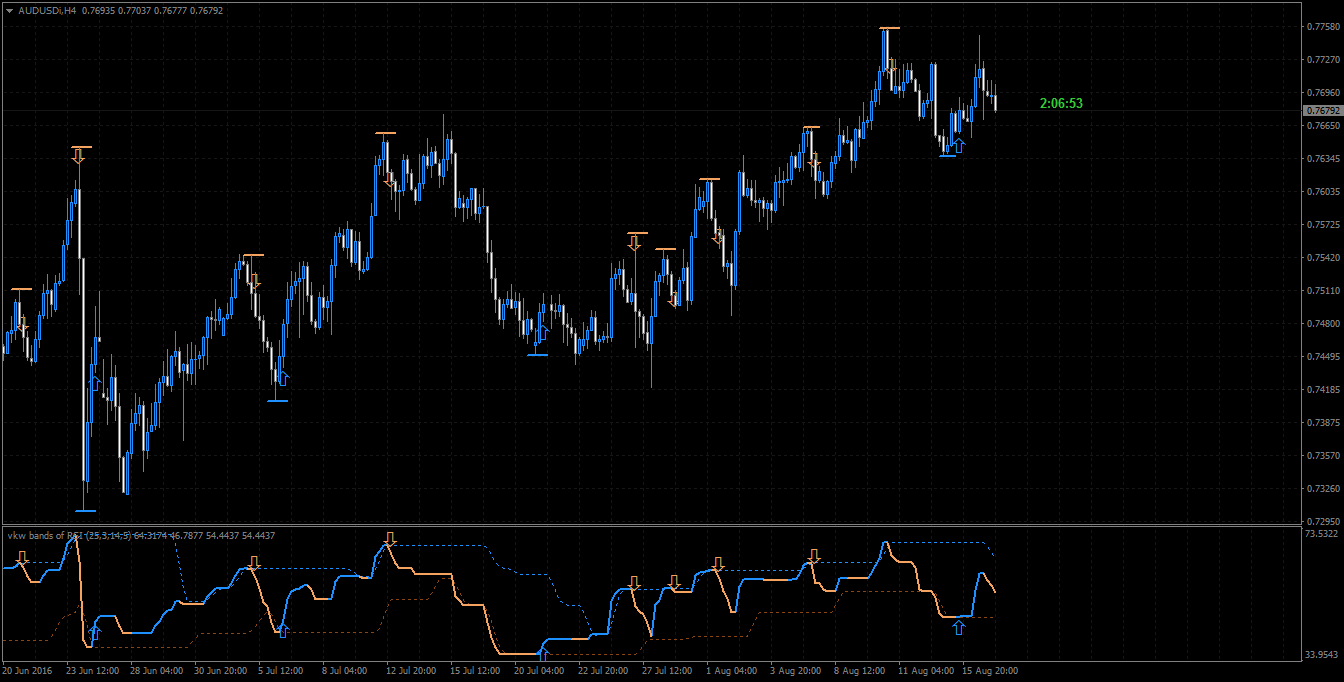Select the orange down arrow at the 23 Jun price spike
The width and height of the screenshot is (1344, 682).
click(x=80, y=156)
